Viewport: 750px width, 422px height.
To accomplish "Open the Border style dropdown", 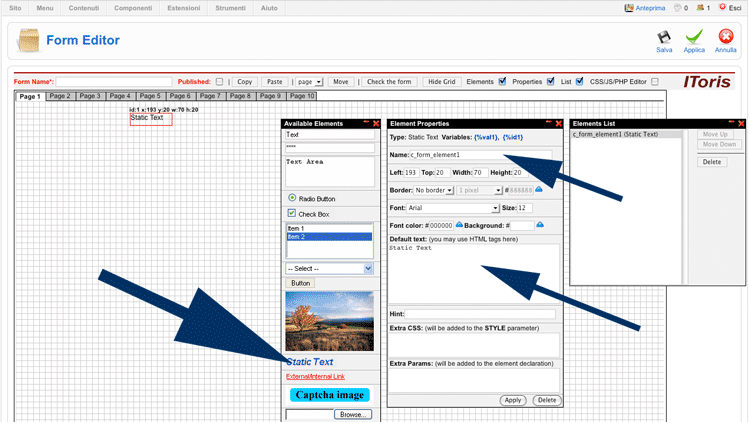I will click(x=434, y=190).
